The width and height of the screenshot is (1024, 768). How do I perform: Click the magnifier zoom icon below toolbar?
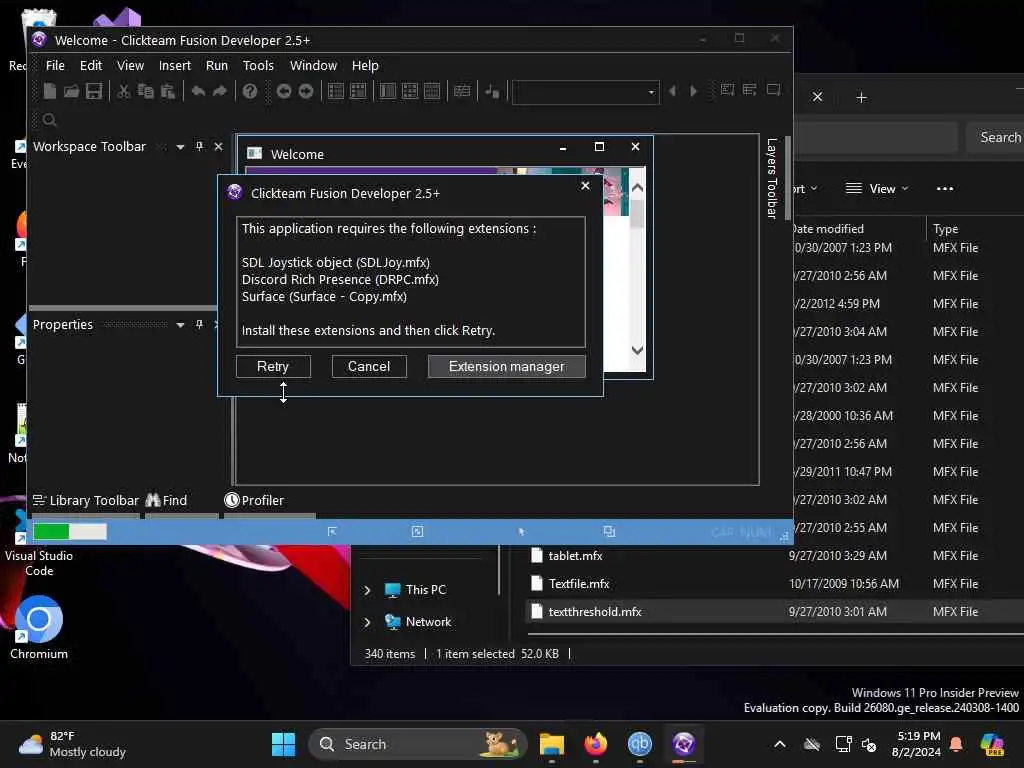[x=49, y=120]
